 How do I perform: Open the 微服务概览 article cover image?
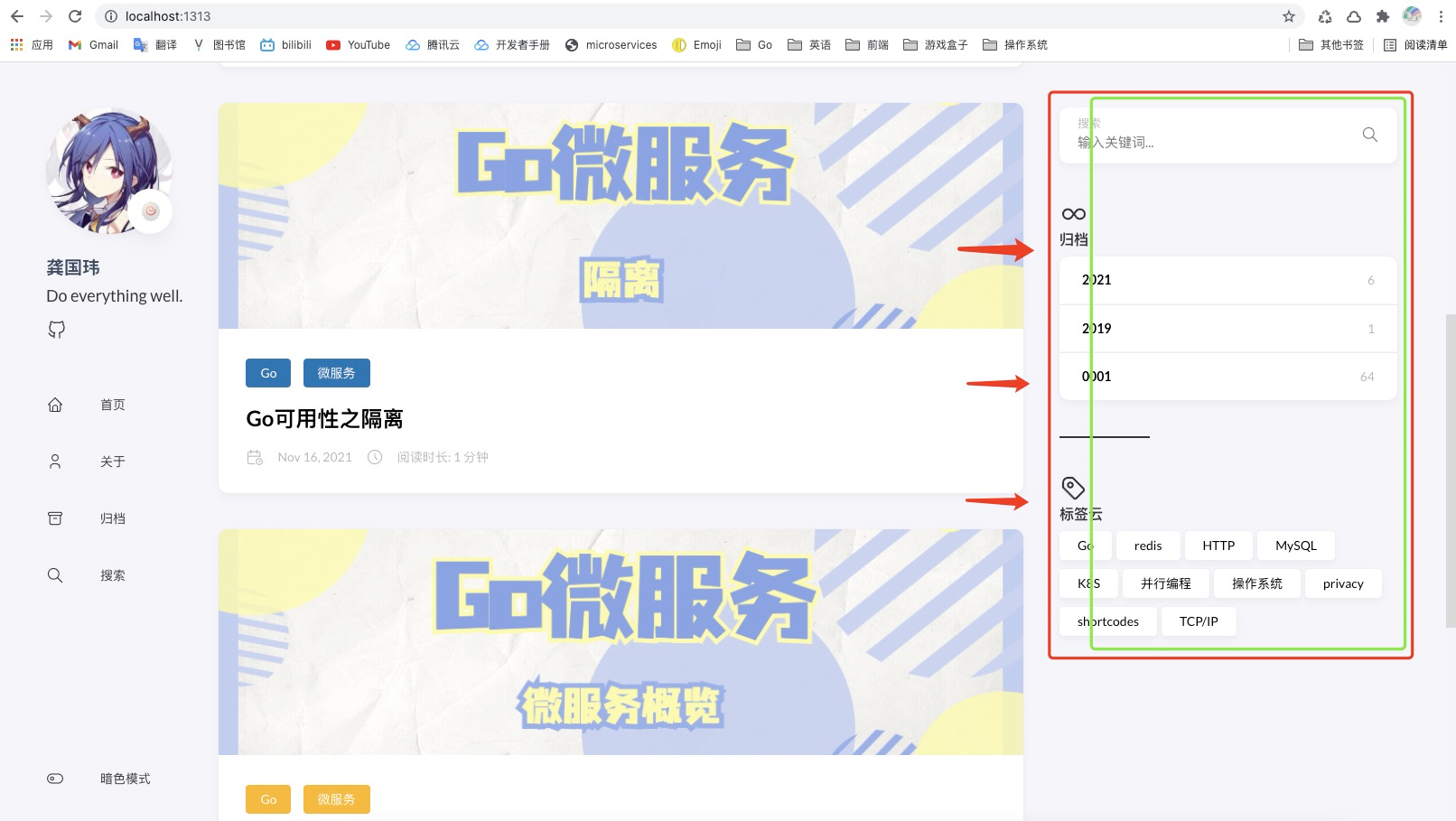pyautogui.click(x=621, y=642)
